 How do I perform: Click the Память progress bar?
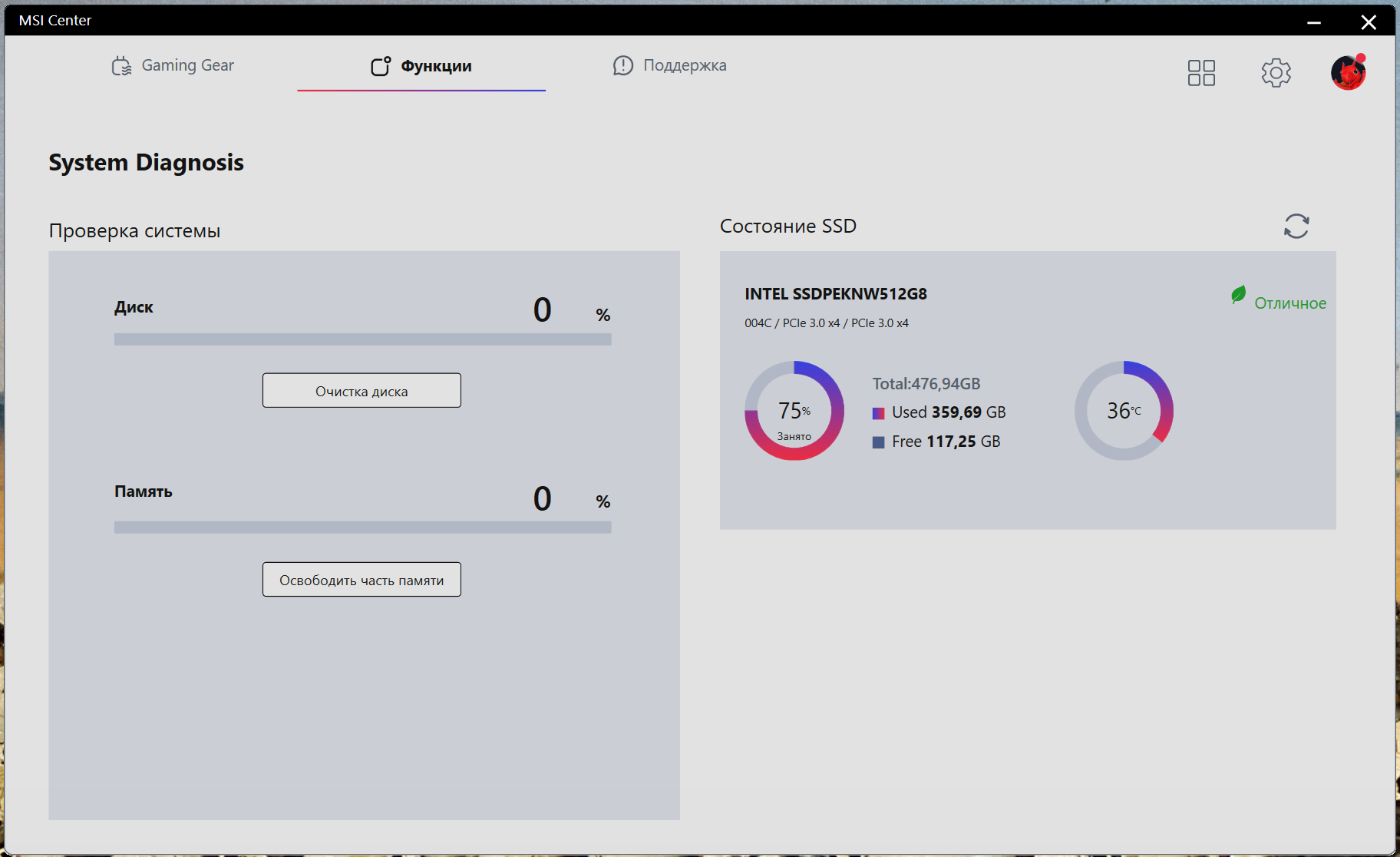tap(362, 528)
